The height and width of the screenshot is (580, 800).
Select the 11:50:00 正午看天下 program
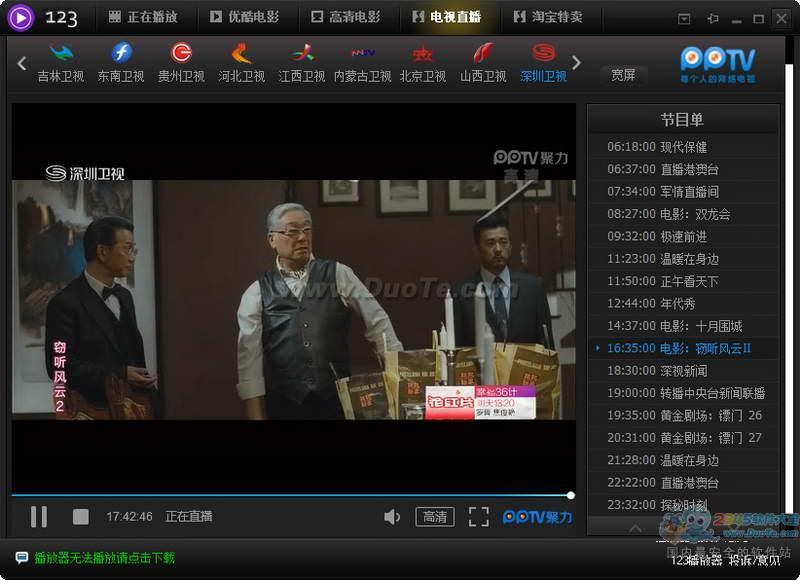(x=683, y=281)
